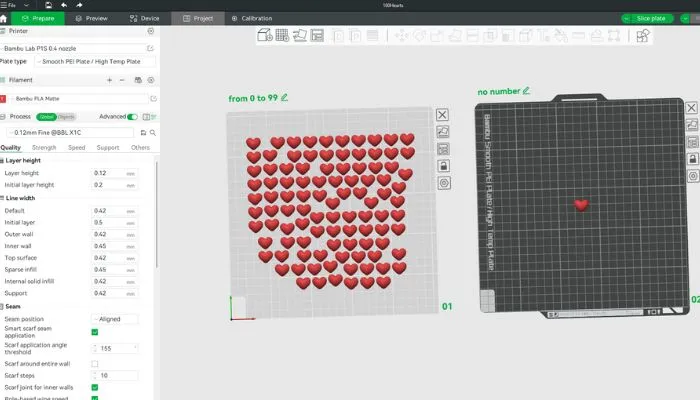Click the Auto orient toolbar icon
The image size is (700, 400).
300,36
